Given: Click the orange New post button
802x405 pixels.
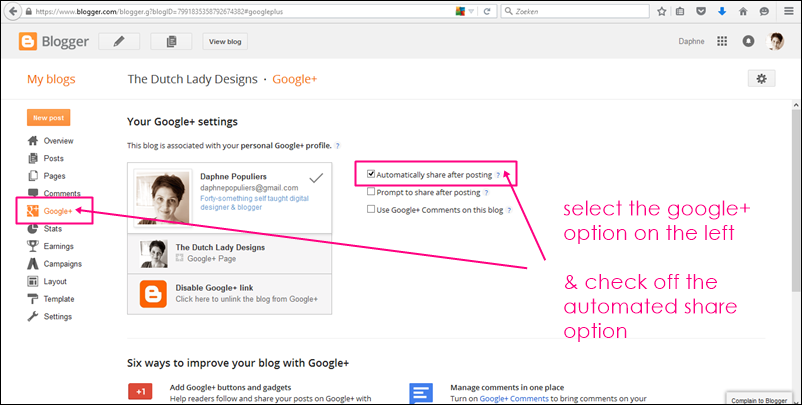Looking at the screenshot, I should tap(49, 118).
